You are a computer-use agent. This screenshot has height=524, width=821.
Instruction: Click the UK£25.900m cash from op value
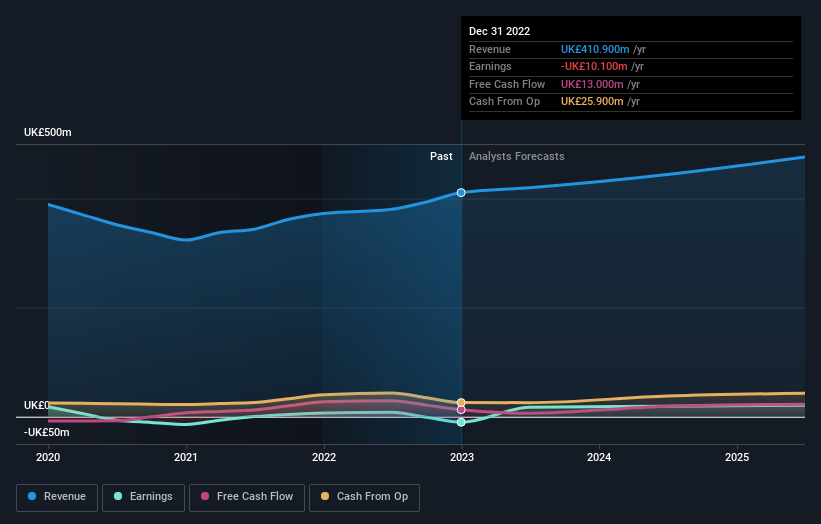coord(592,102)
